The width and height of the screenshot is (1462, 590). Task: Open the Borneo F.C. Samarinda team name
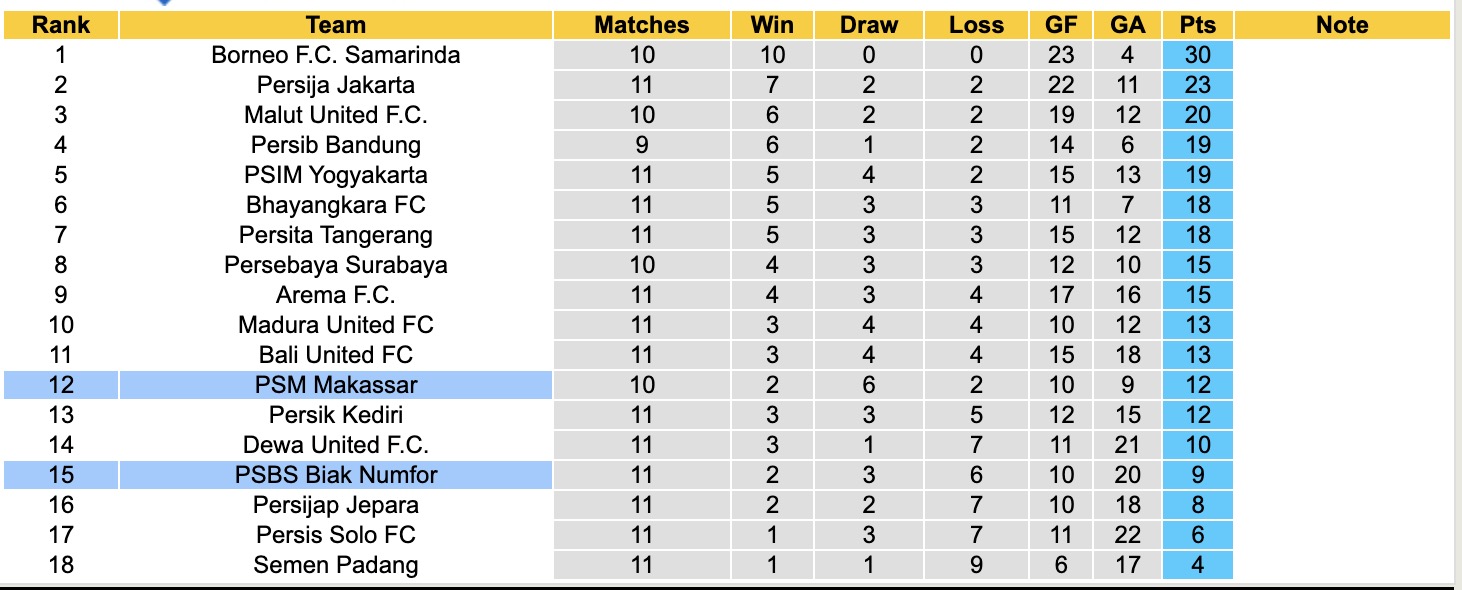tap(336, 55)
